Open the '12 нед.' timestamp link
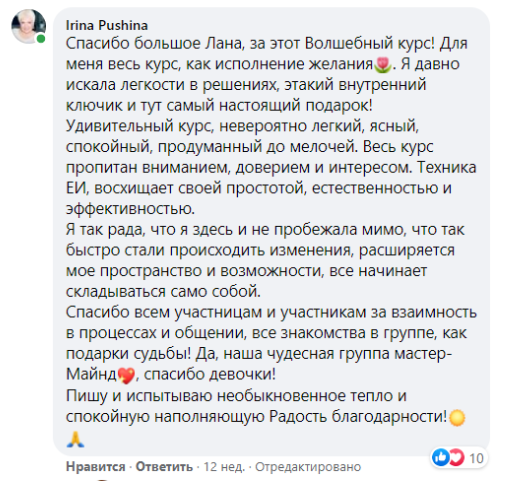 (x=224, y=467)
